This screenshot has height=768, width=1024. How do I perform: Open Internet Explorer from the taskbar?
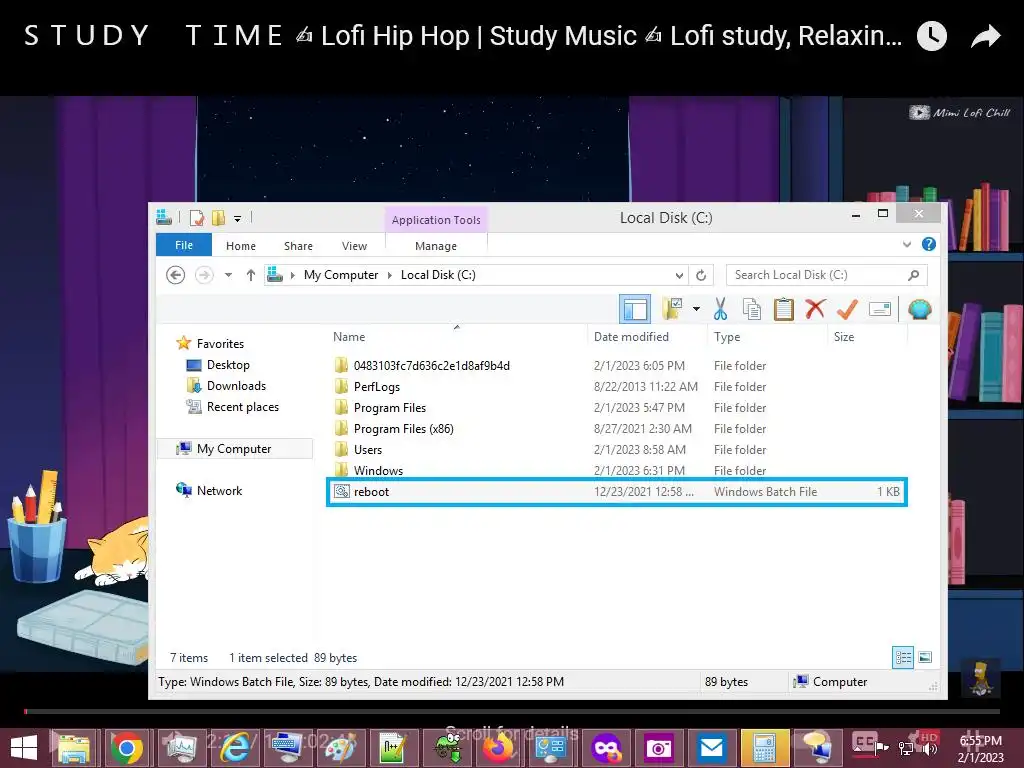(x=234, y=748)
